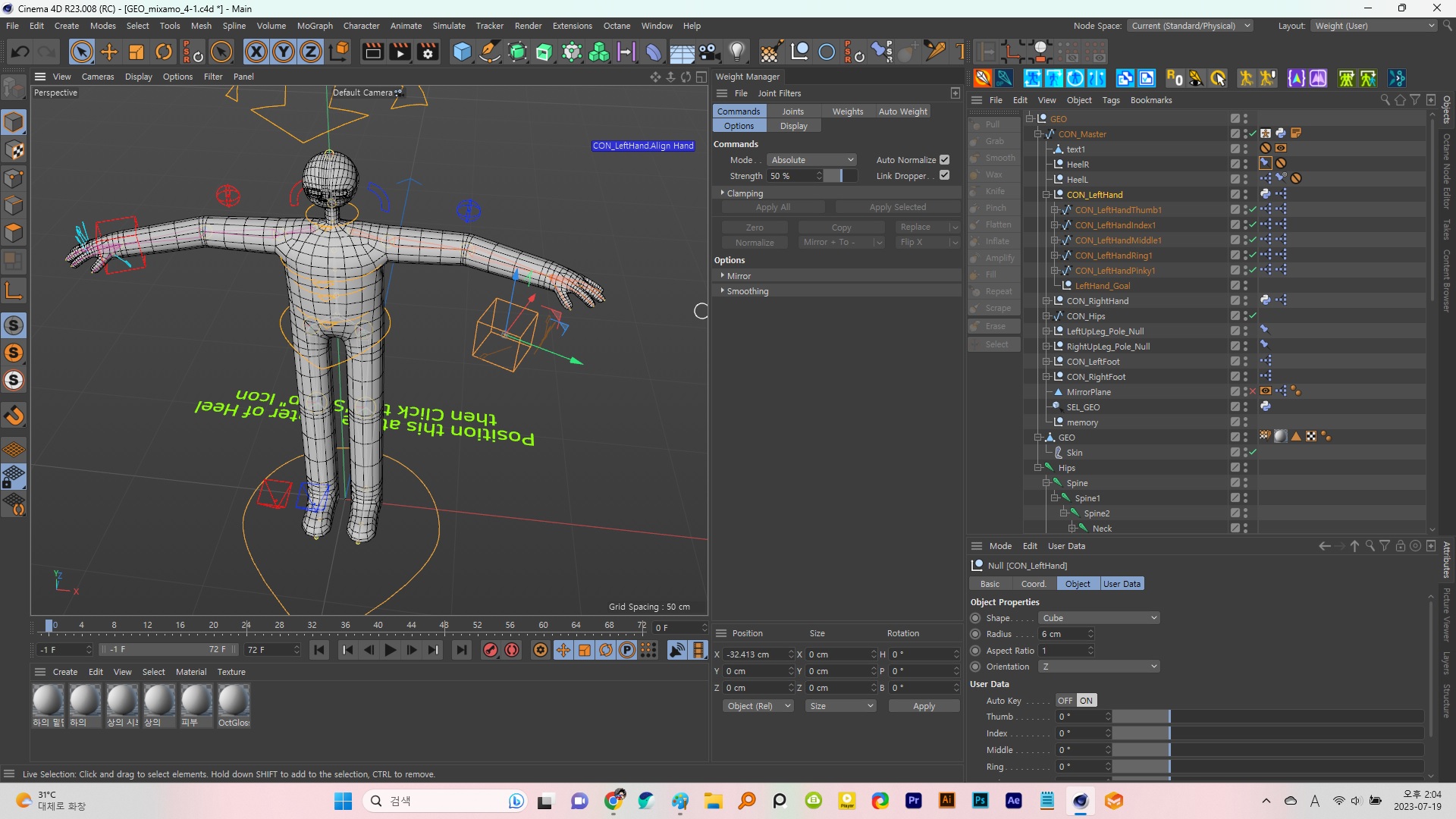Turn Auto Key ON
Viewport: 1456px width, 819px height.
coord(1086,701)
